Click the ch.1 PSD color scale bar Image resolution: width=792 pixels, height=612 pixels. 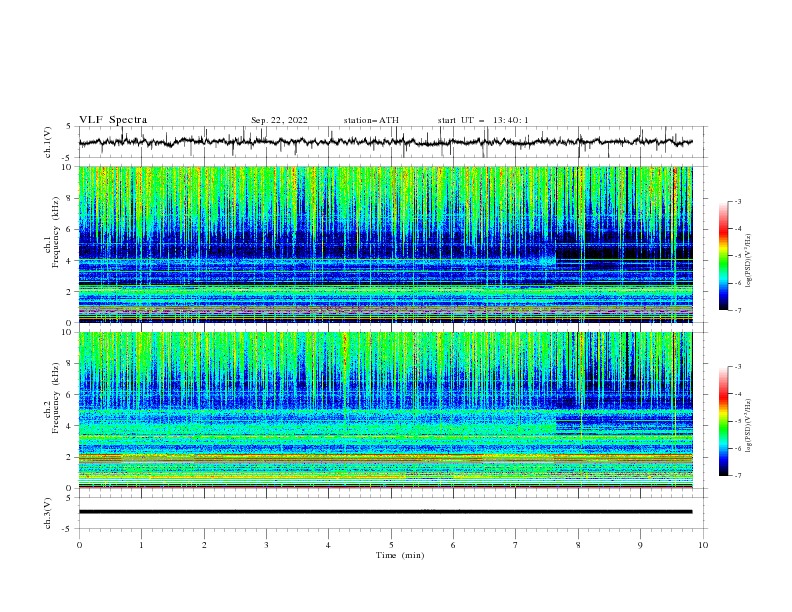pos(724,256)
